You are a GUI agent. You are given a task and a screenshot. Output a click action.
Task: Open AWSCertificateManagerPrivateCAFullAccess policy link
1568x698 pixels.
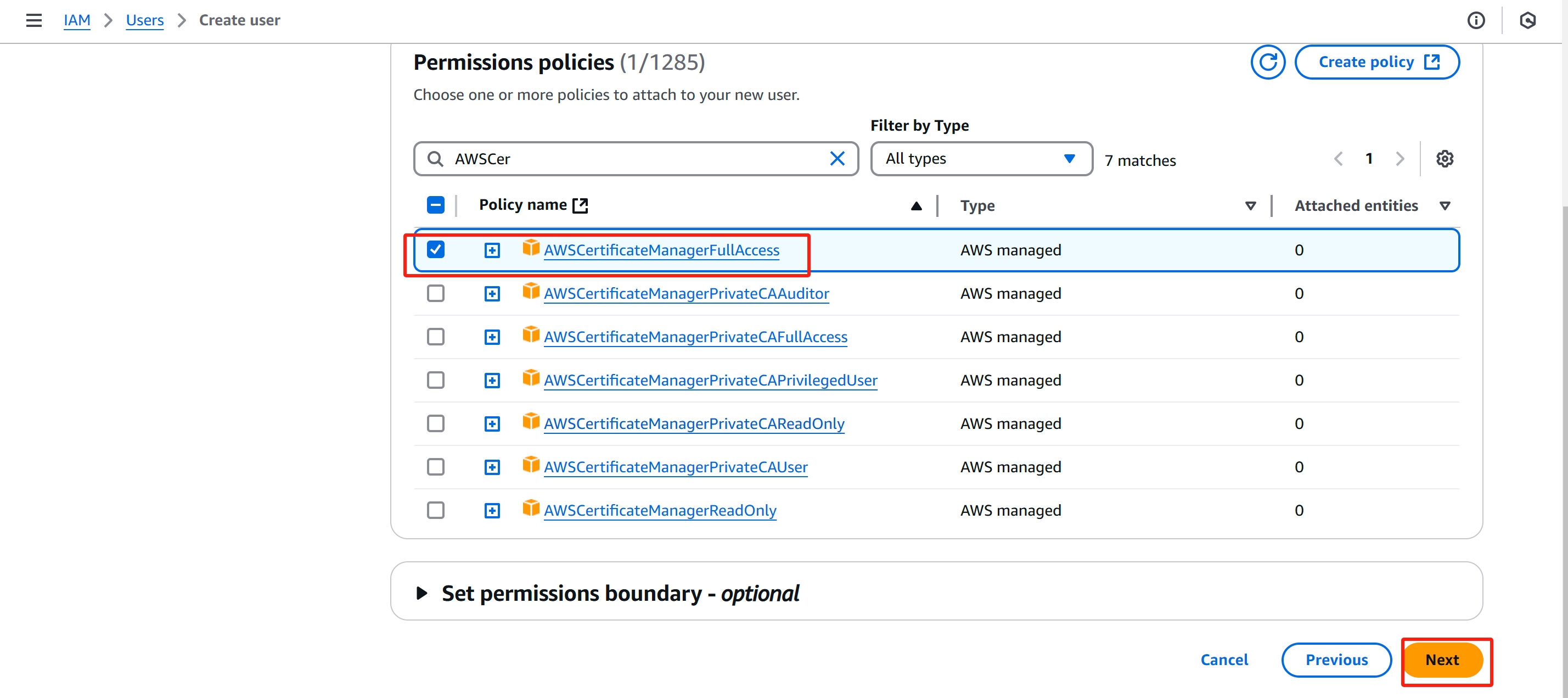coord(696,337)
